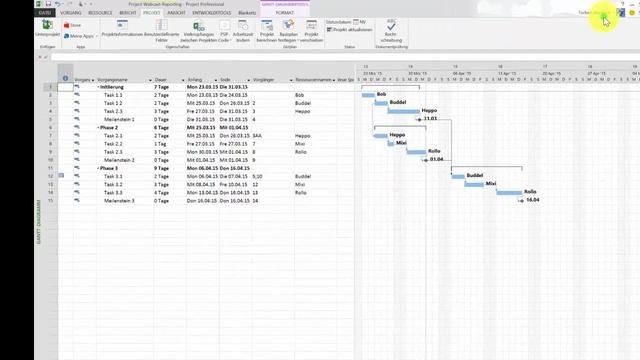Switch to the Blankertz ribbon tab
This screenshot has height=360, width=640.
click(x=247, y=13)
